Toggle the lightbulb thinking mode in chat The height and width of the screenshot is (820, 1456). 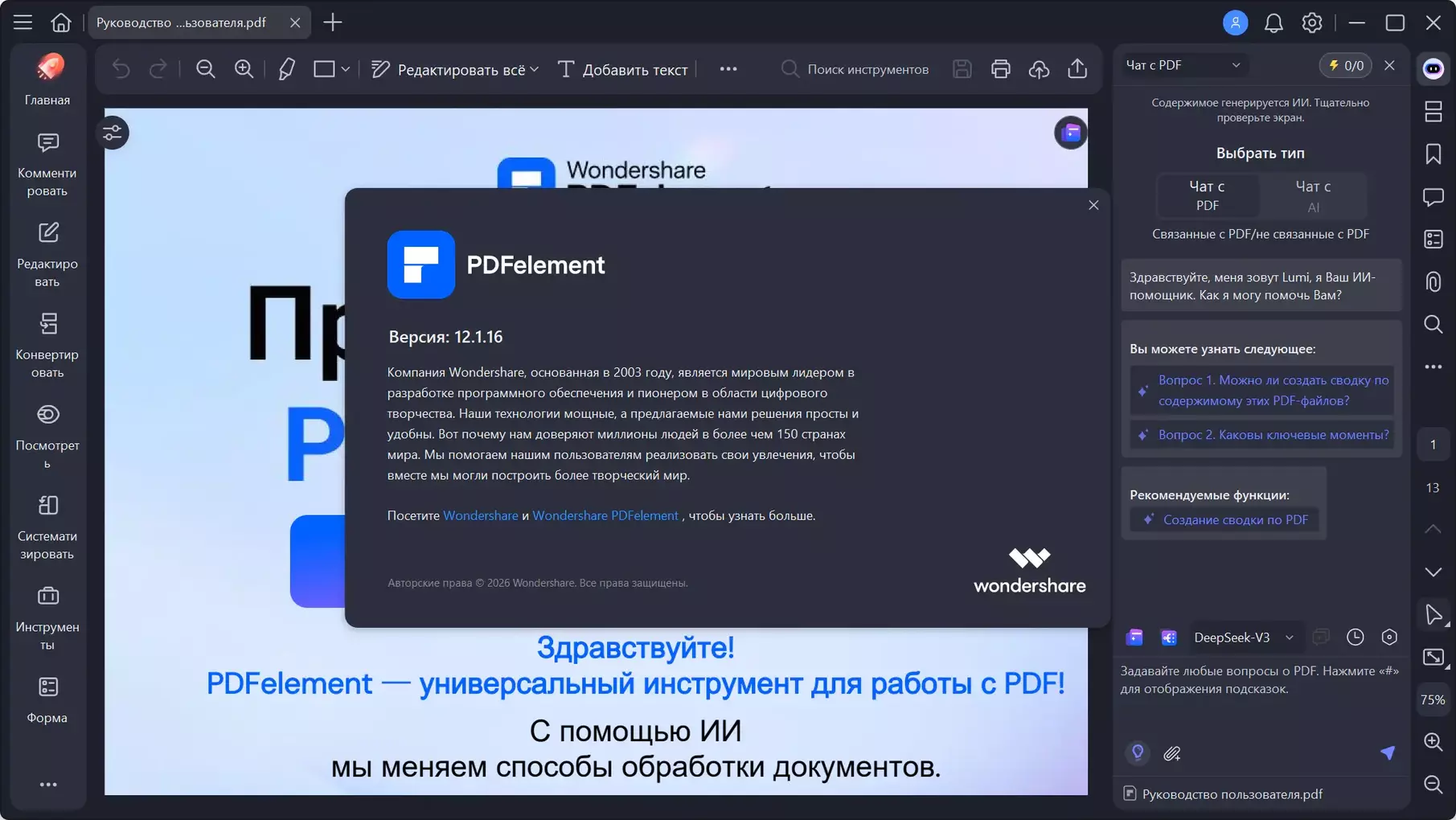[1137, 753]
